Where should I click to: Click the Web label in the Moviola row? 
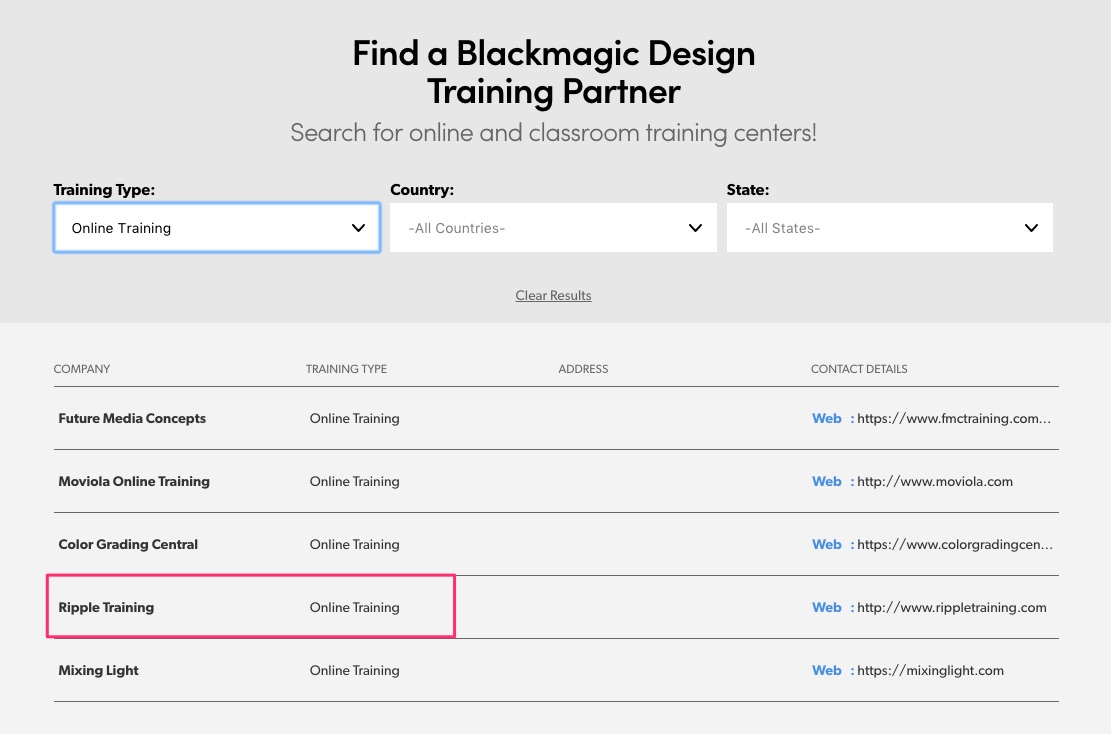point(827,482)
